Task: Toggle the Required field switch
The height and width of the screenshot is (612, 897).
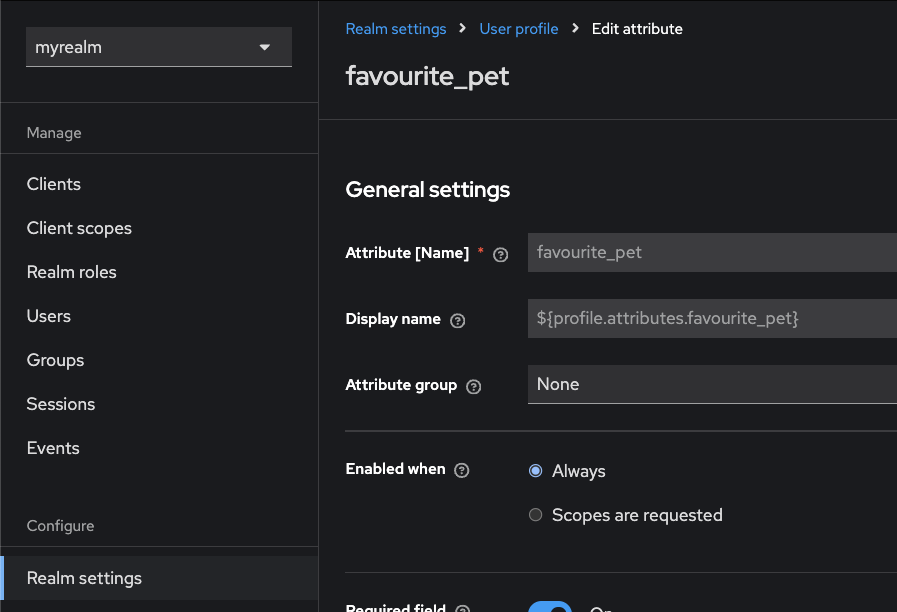Action: point(550,607)
